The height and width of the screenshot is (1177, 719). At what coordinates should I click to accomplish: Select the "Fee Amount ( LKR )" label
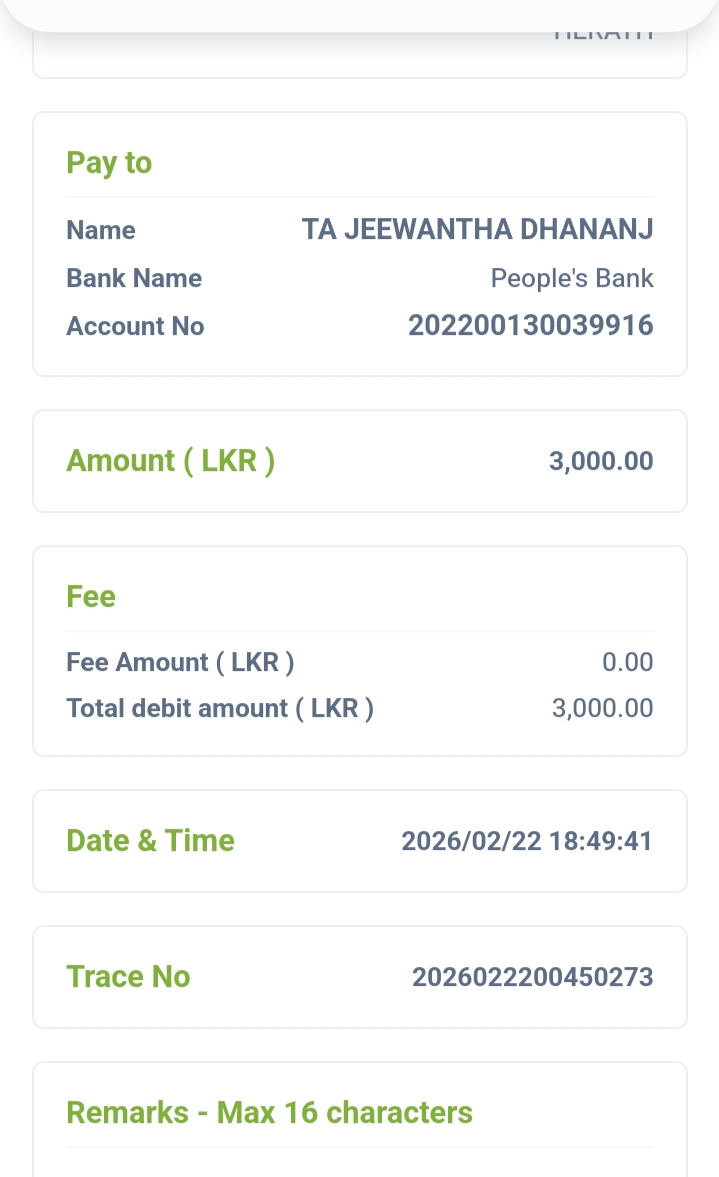[180, 662]
